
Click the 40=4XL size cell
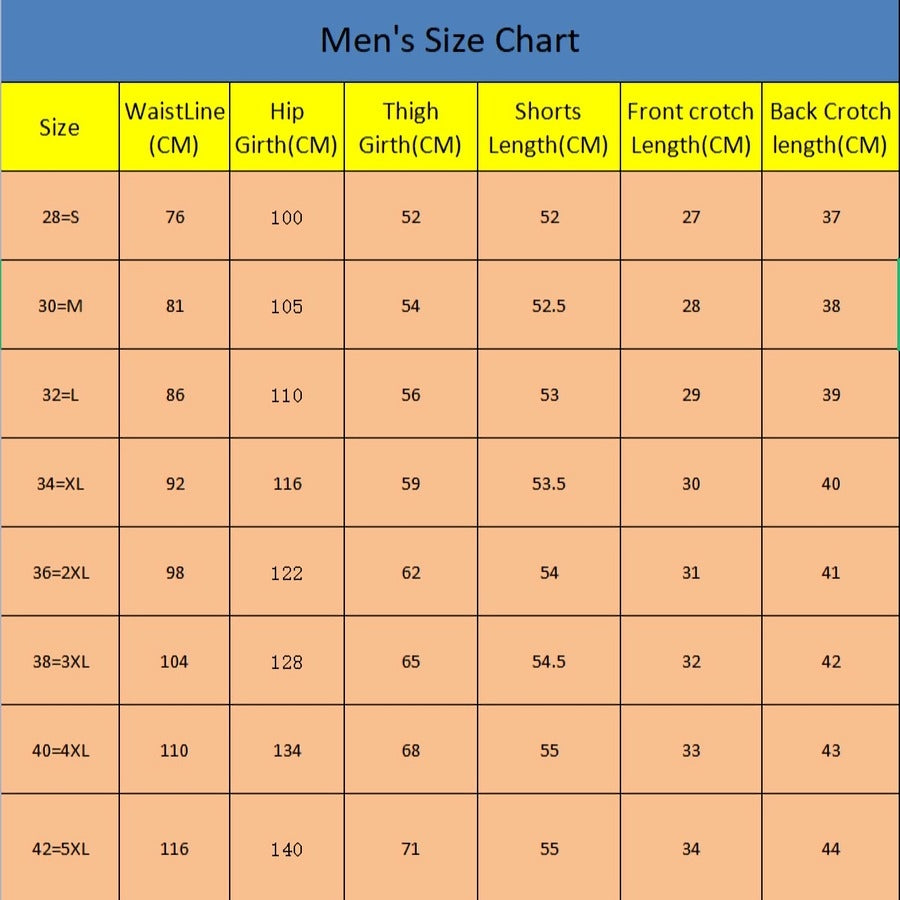tap(60, 751)
